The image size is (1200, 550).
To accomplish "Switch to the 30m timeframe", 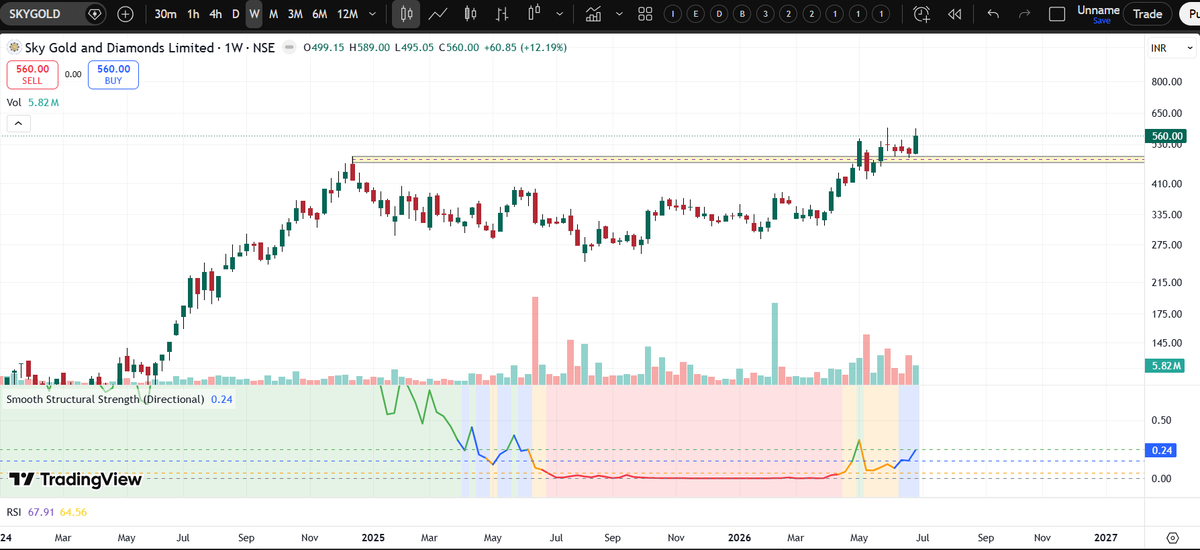I will pos(166,14).
